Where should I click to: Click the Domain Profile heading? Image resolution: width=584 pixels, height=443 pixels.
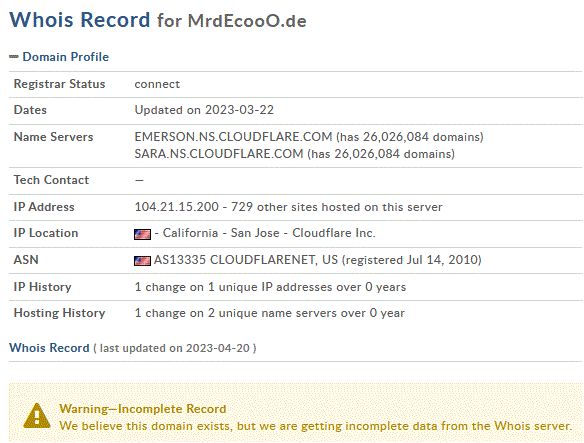[x=66, y=57]
